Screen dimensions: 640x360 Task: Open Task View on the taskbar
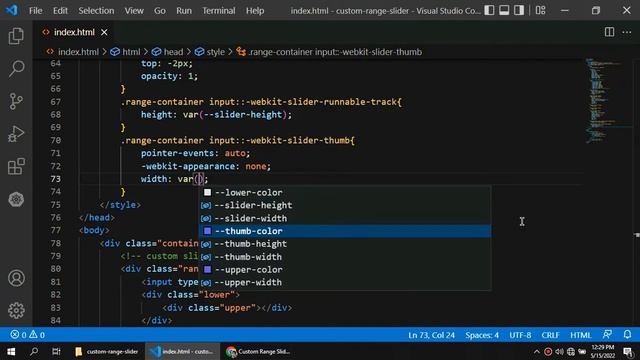[56, 351]
